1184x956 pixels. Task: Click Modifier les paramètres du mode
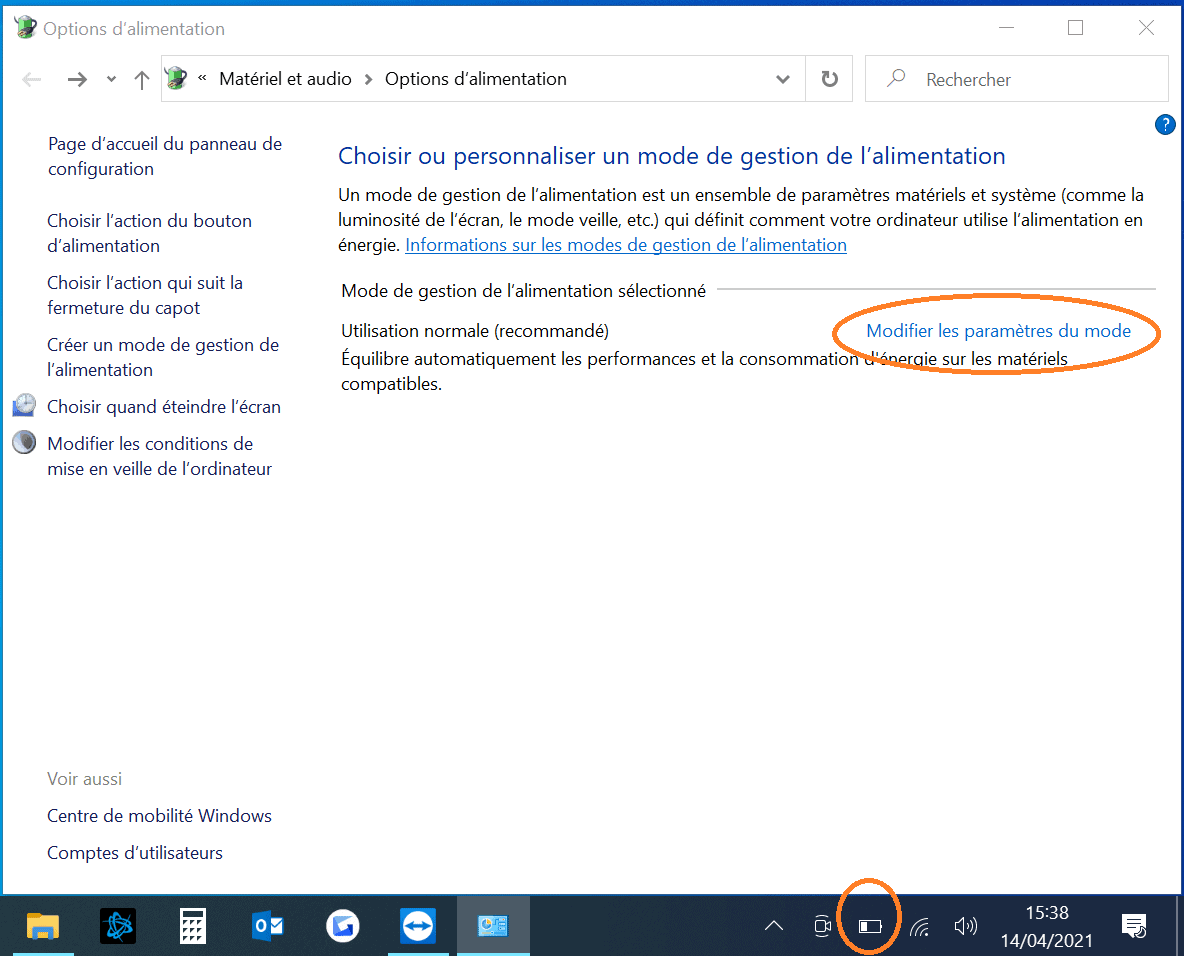998,331
